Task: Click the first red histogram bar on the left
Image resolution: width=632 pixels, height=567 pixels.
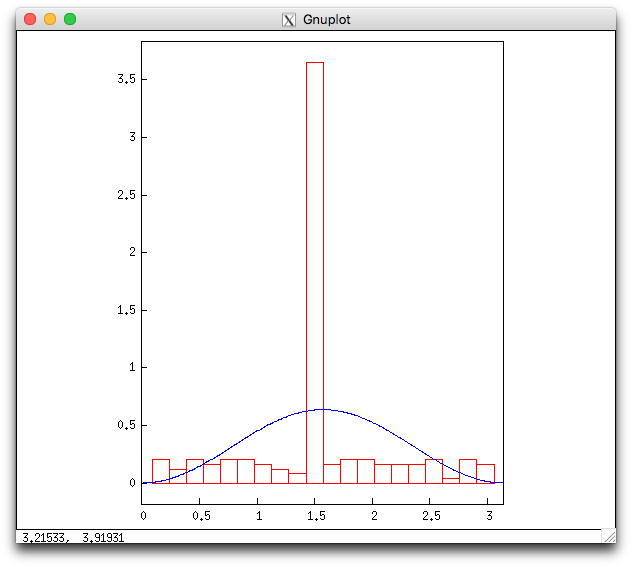Action: coord(161,471)
